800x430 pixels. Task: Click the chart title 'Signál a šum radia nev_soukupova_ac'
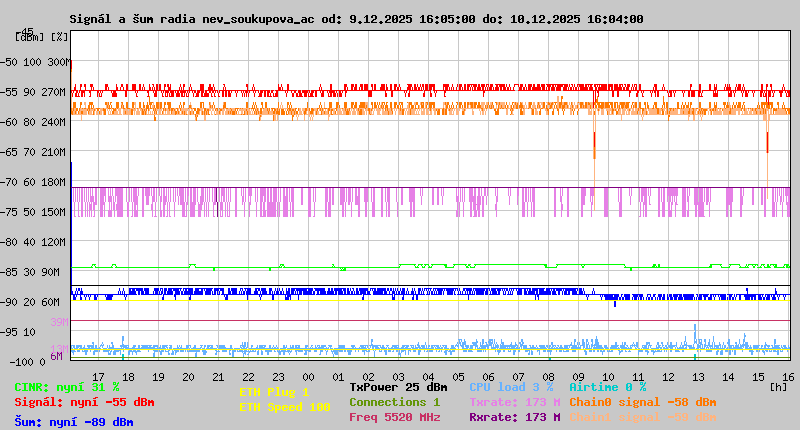[192, 19]
